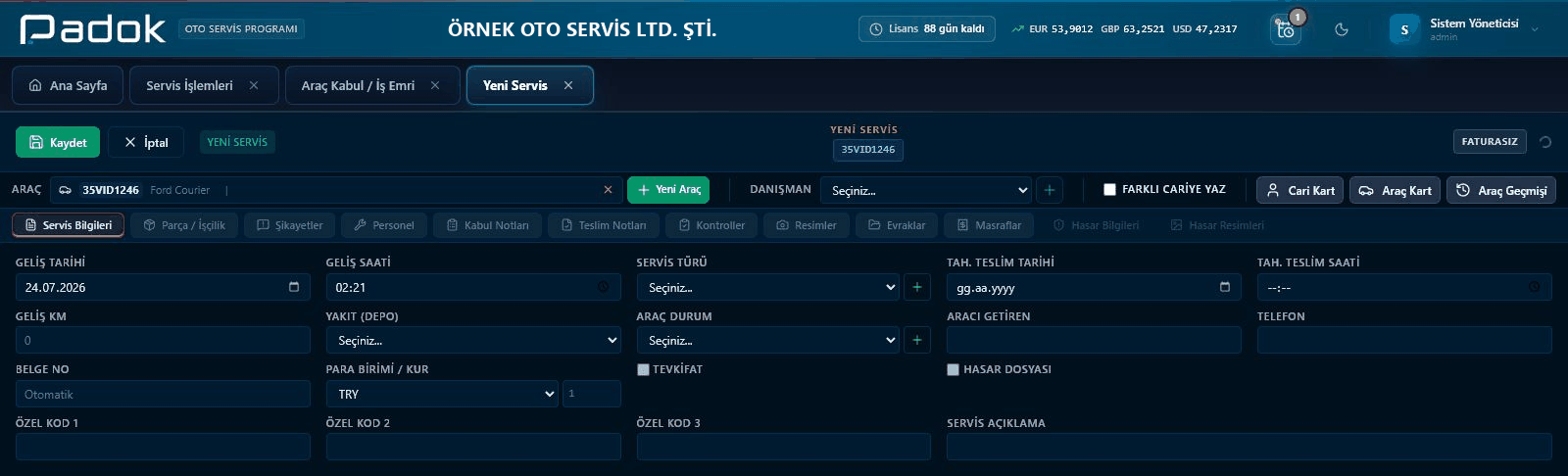The height and width of the screenshot is (476, 1568).
Task: Click the YENİ SERVİS status badge
Action: pyautogui.click(x=237, y=142)
